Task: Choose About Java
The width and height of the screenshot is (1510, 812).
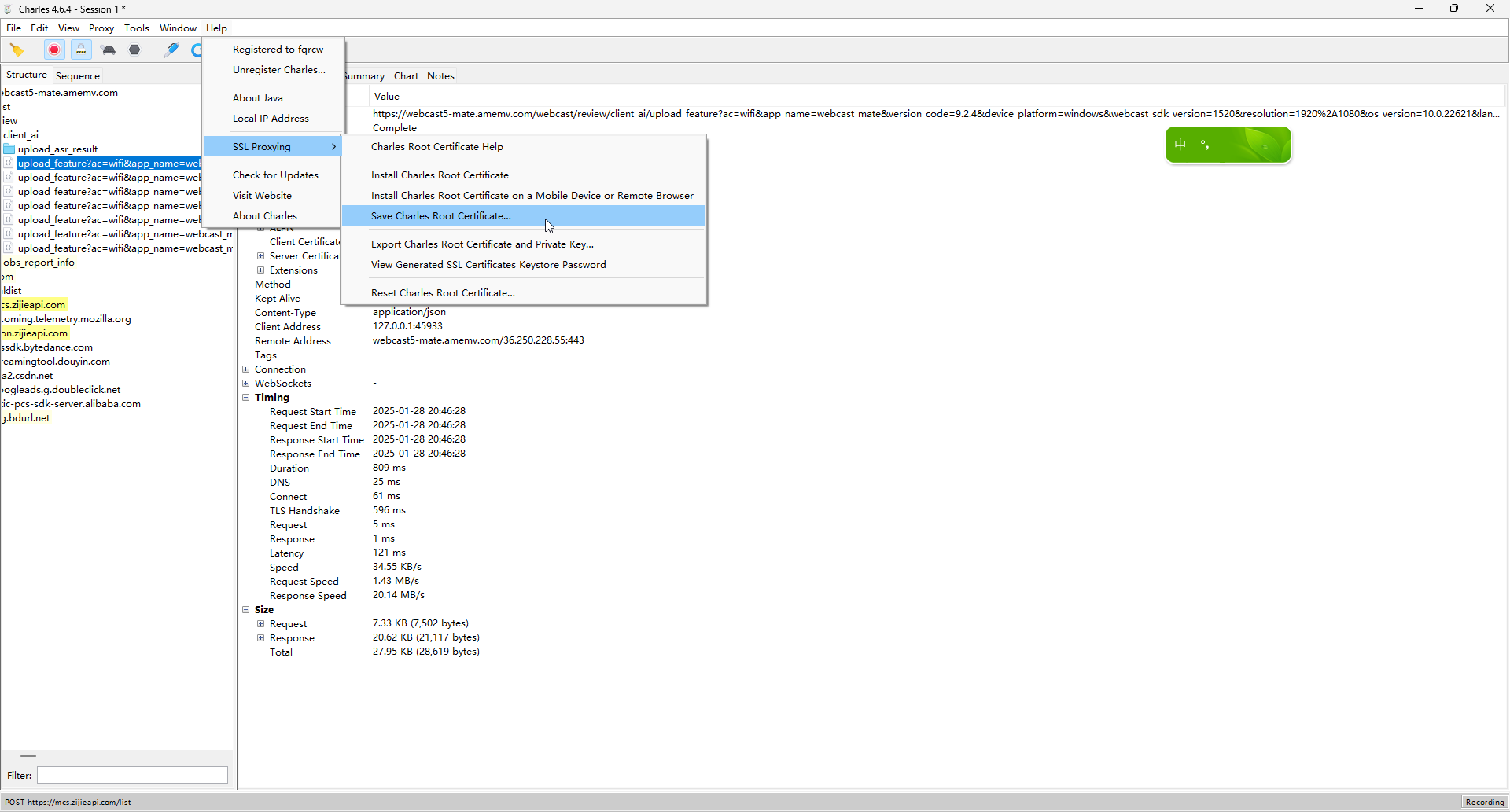Action: tap(273, 98)
